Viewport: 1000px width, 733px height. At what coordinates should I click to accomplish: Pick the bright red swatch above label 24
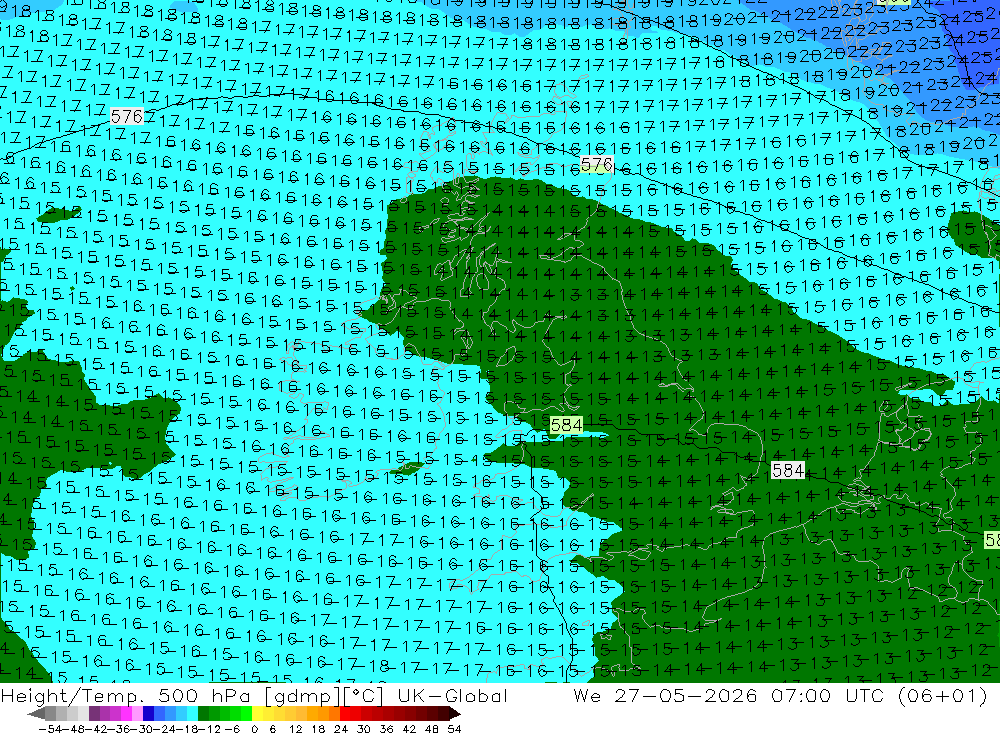345,714
